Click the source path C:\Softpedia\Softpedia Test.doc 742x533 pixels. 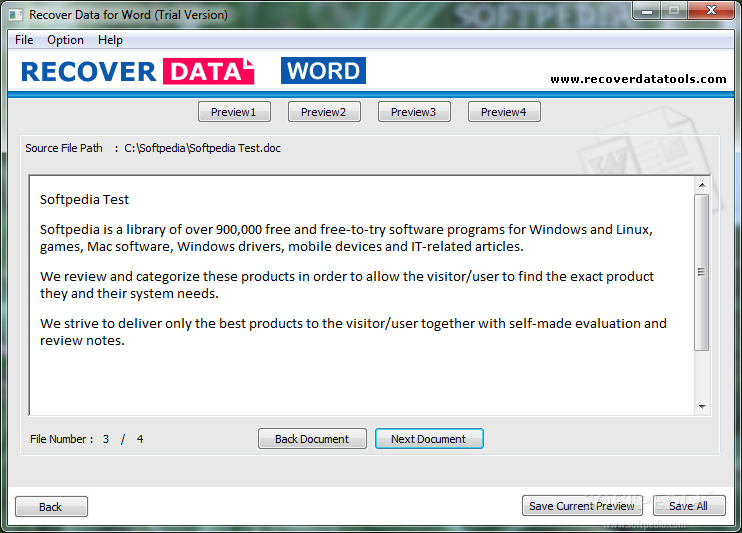(203, 148)
